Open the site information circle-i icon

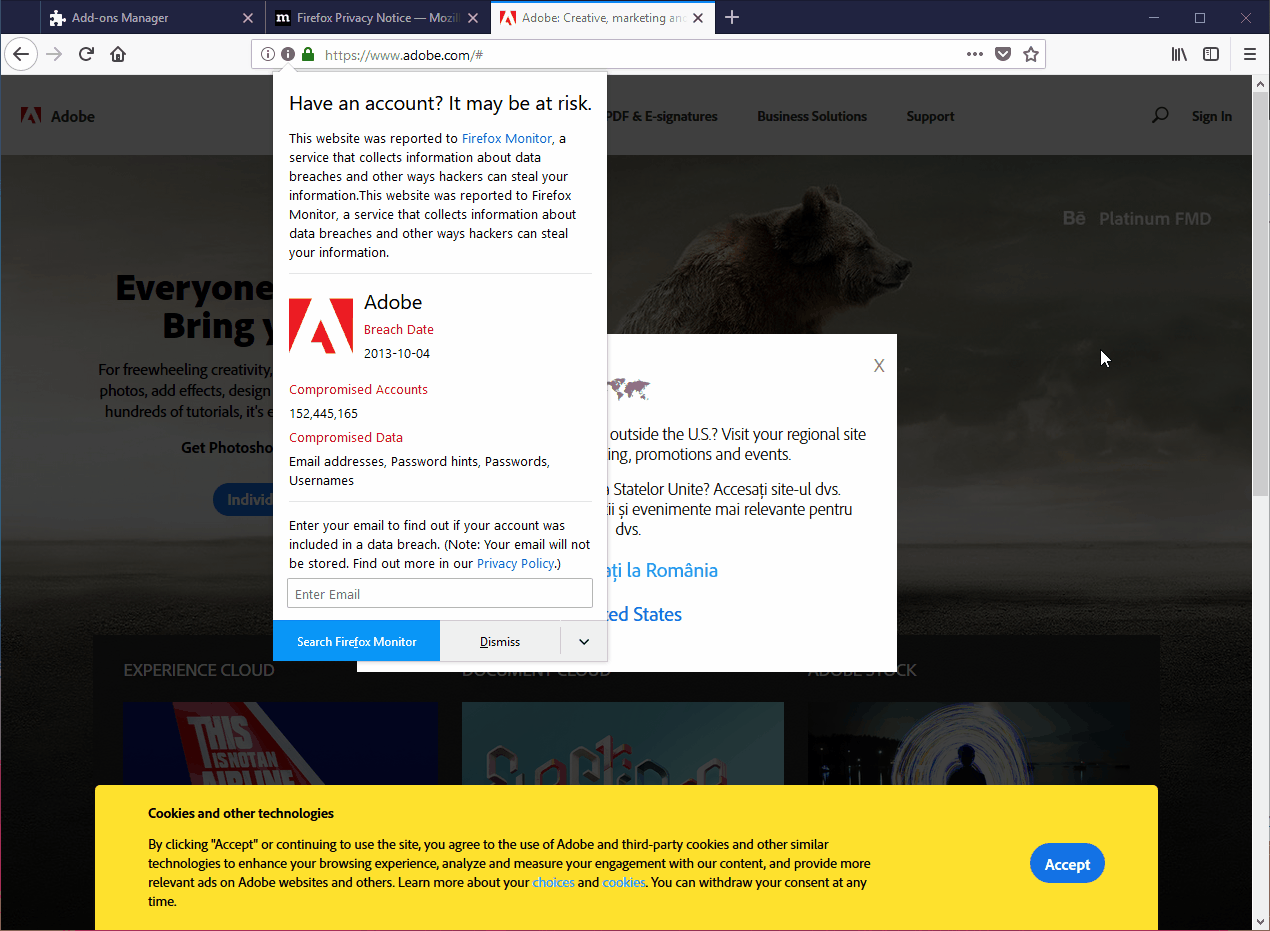click(268, 55)
